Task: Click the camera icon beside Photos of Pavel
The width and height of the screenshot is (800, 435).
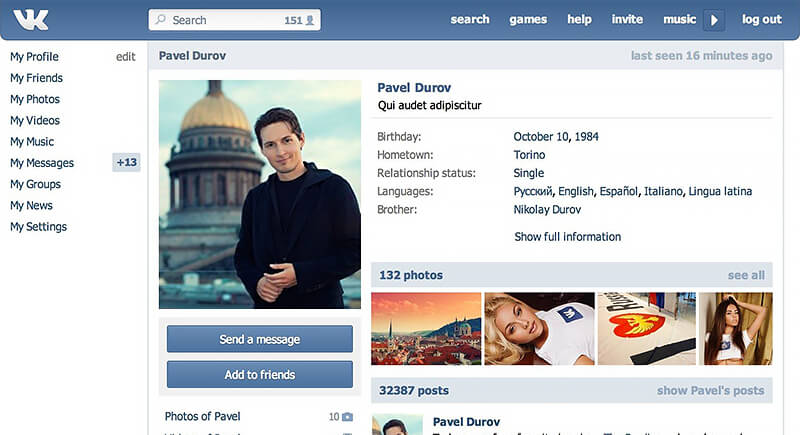Action: coord(347,417)
